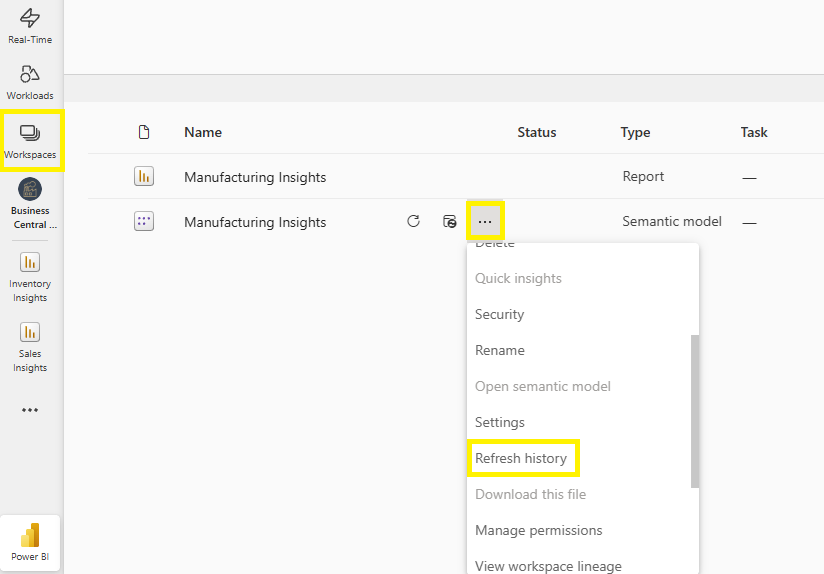This screenshot has width=824, height=574.
Task: Open the Workspaces pane
Action: (x=30, y=140)
